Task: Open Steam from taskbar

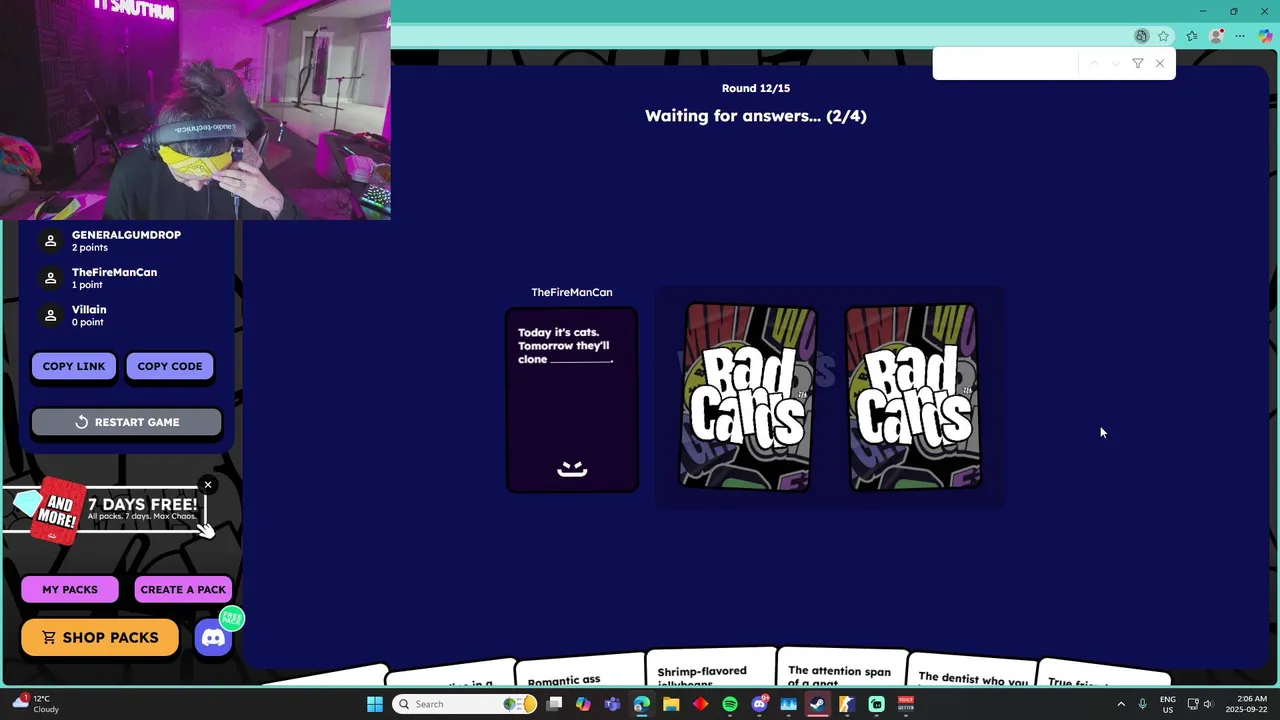Action: pos(817,704)
